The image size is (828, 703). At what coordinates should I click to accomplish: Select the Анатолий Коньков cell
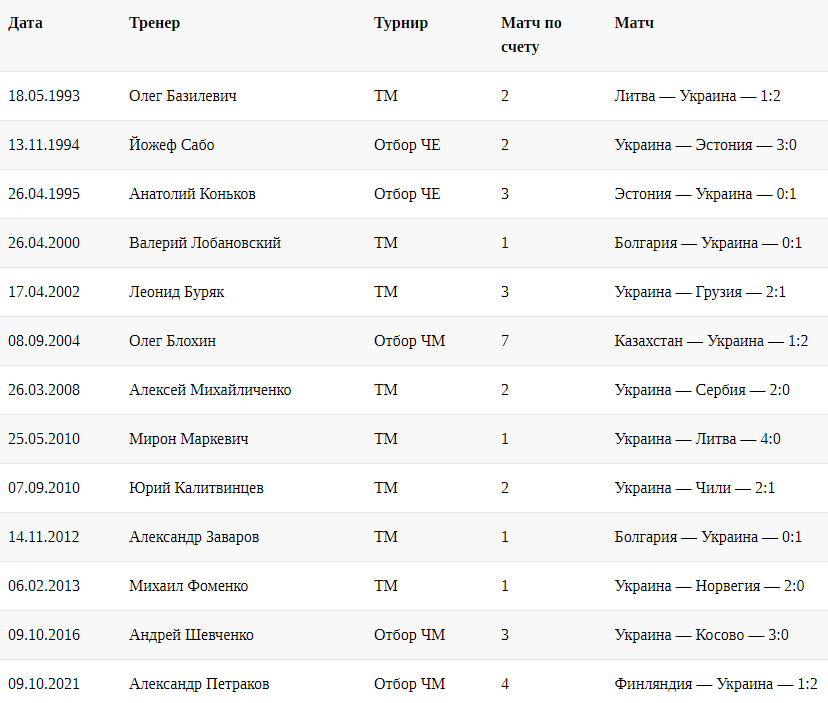tap(192, 194)
